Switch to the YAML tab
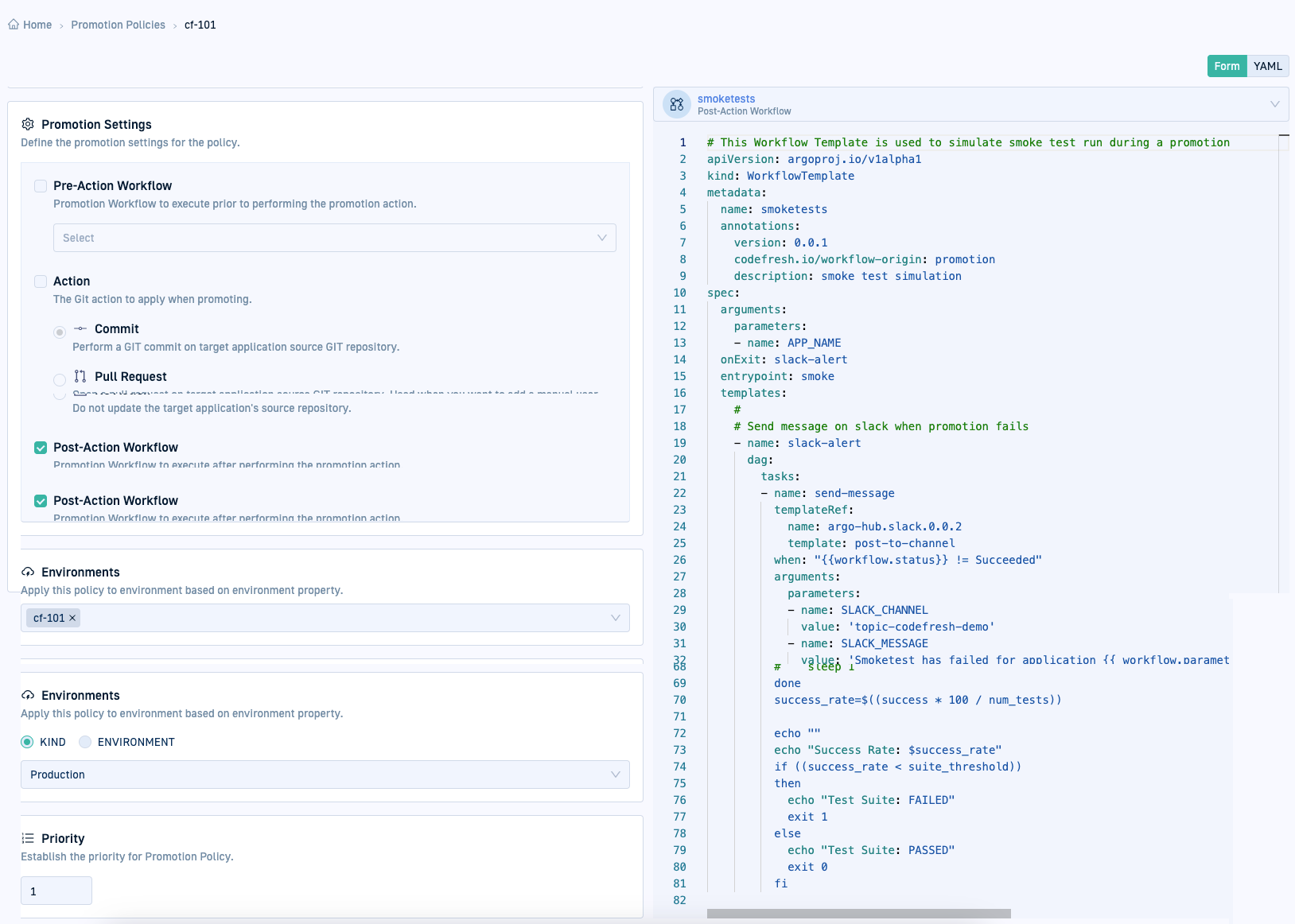Screen dimensions: 1295x924 click(1267, 66)
